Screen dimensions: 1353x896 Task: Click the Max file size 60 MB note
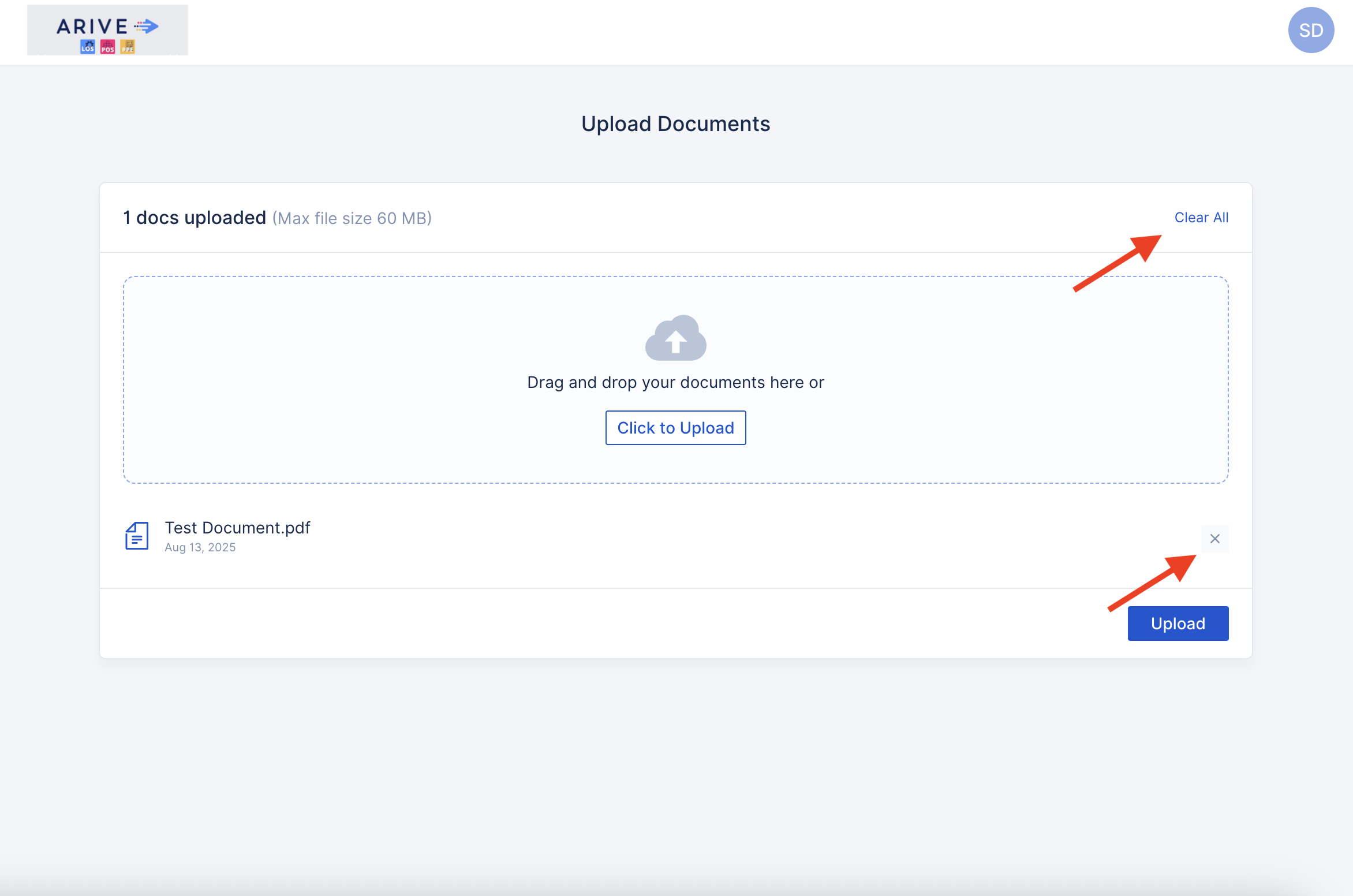[x=352, y=218]
